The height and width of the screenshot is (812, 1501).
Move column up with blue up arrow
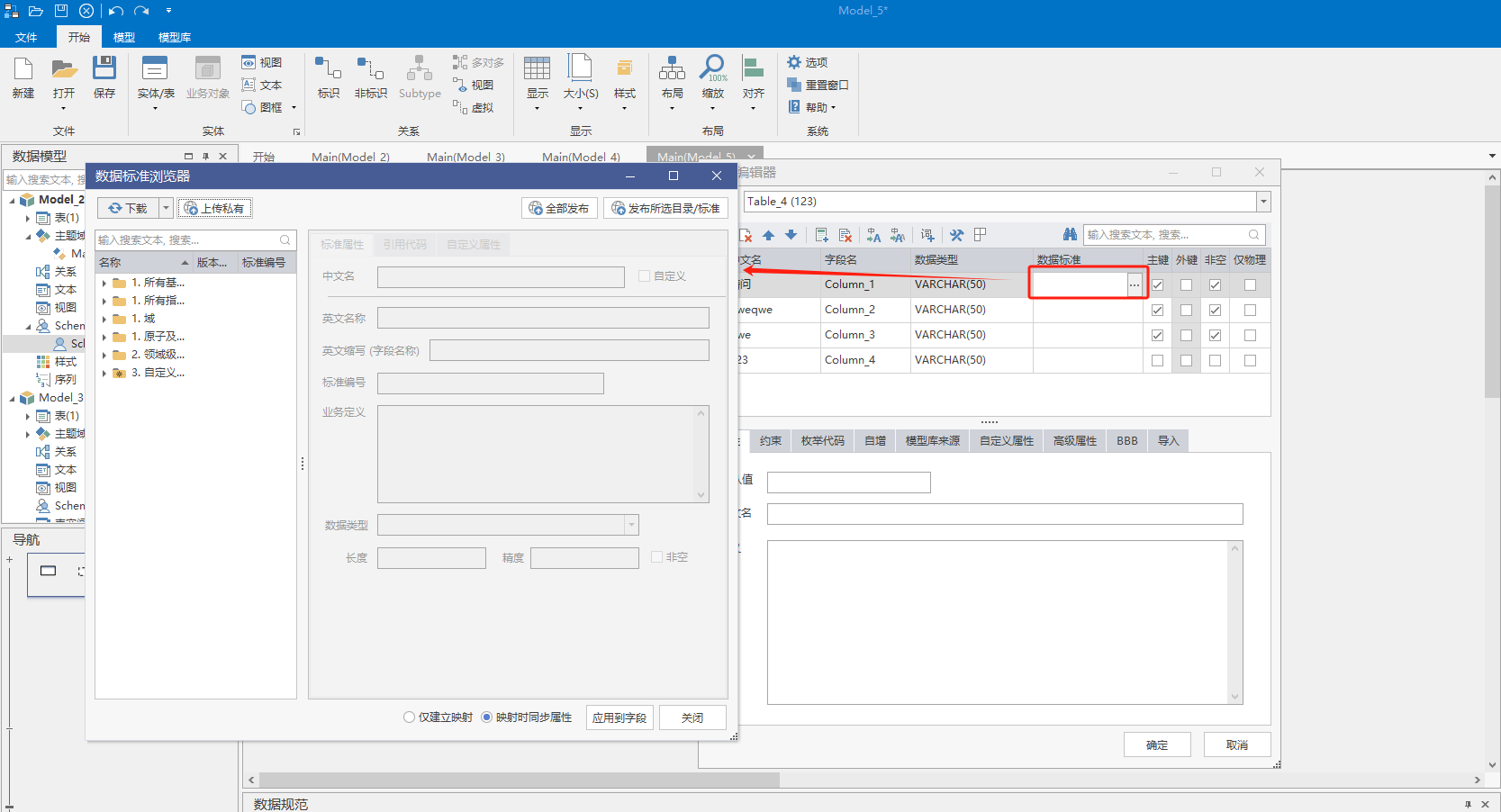(x=768, y=235)
